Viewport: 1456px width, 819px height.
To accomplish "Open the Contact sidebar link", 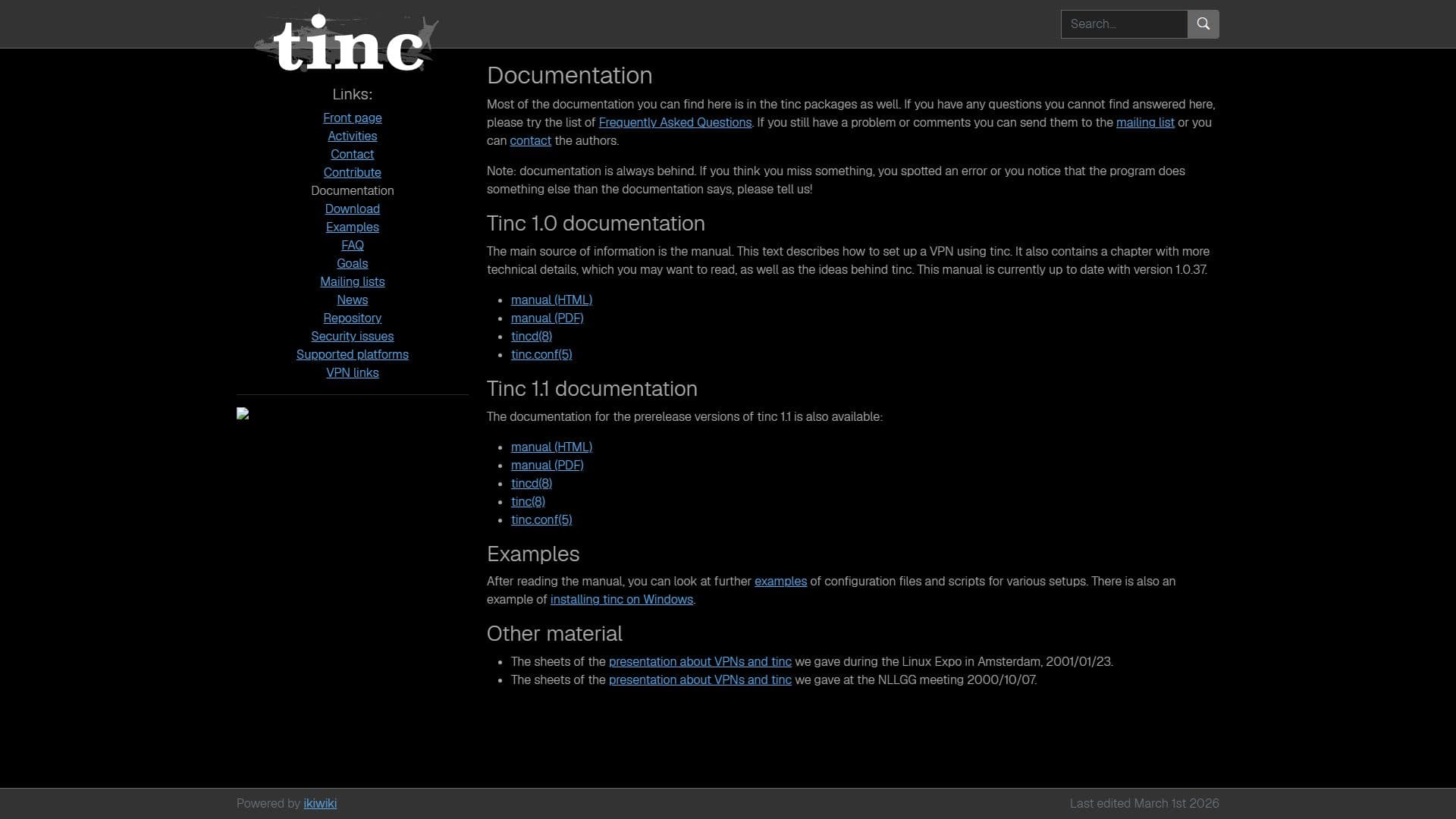I will point(353,154).
